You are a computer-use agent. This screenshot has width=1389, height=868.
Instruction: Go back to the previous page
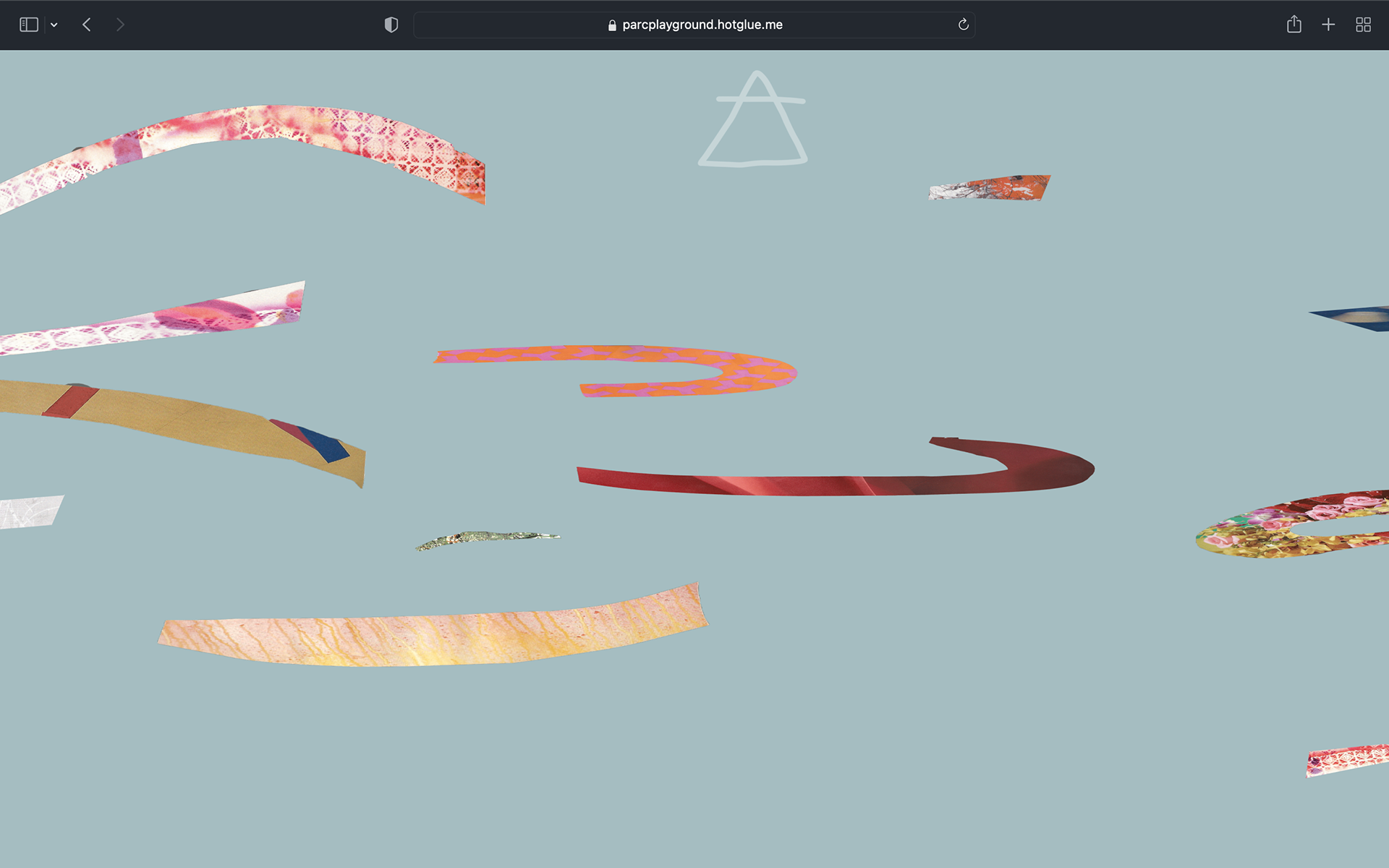[x=87, y=25]
